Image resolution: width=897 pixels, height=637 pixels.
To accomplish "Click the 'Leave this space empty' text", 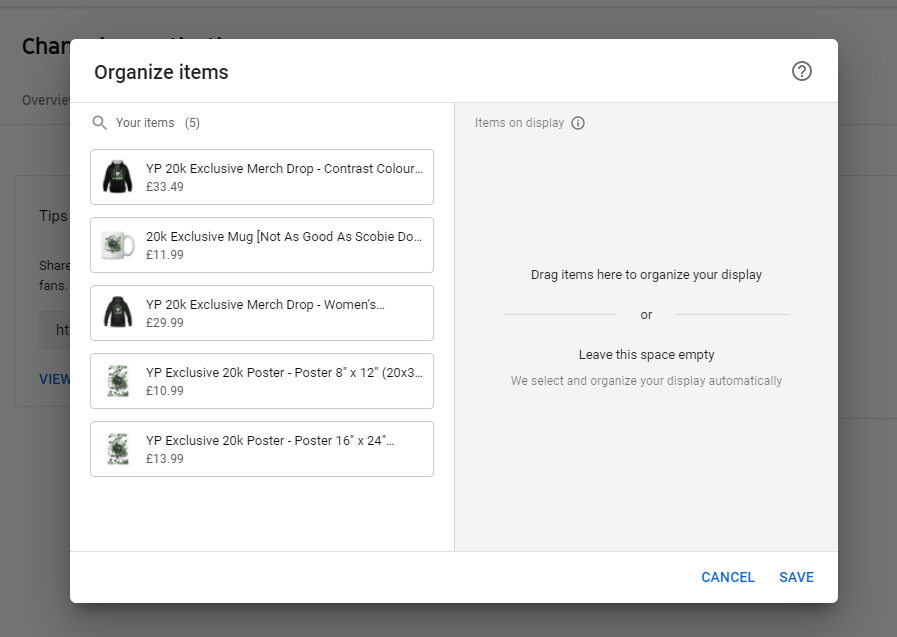I will coord(646,355).
